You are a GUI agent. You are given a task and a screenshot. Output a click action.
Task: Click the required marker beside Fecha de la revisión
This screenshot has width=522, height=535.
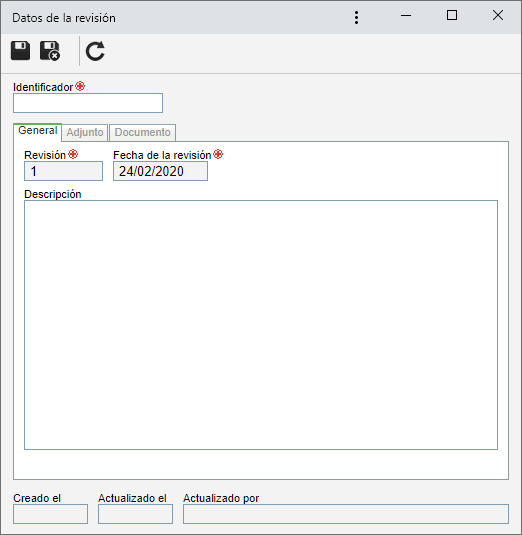[x=218, y=154]
